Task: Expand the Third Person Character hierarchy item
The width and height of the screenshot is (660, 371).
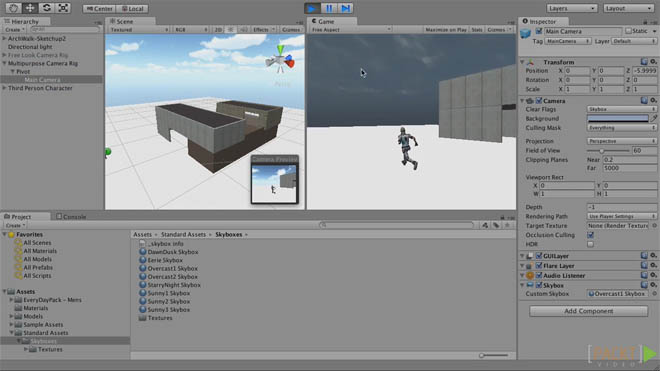Action: [x=4, y=88]
